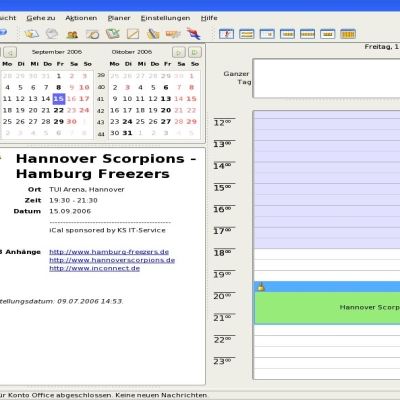Click the speech bubble message toolbar icon
The image size is (400, 400).
pyautogui.click(x=52, y=34)
